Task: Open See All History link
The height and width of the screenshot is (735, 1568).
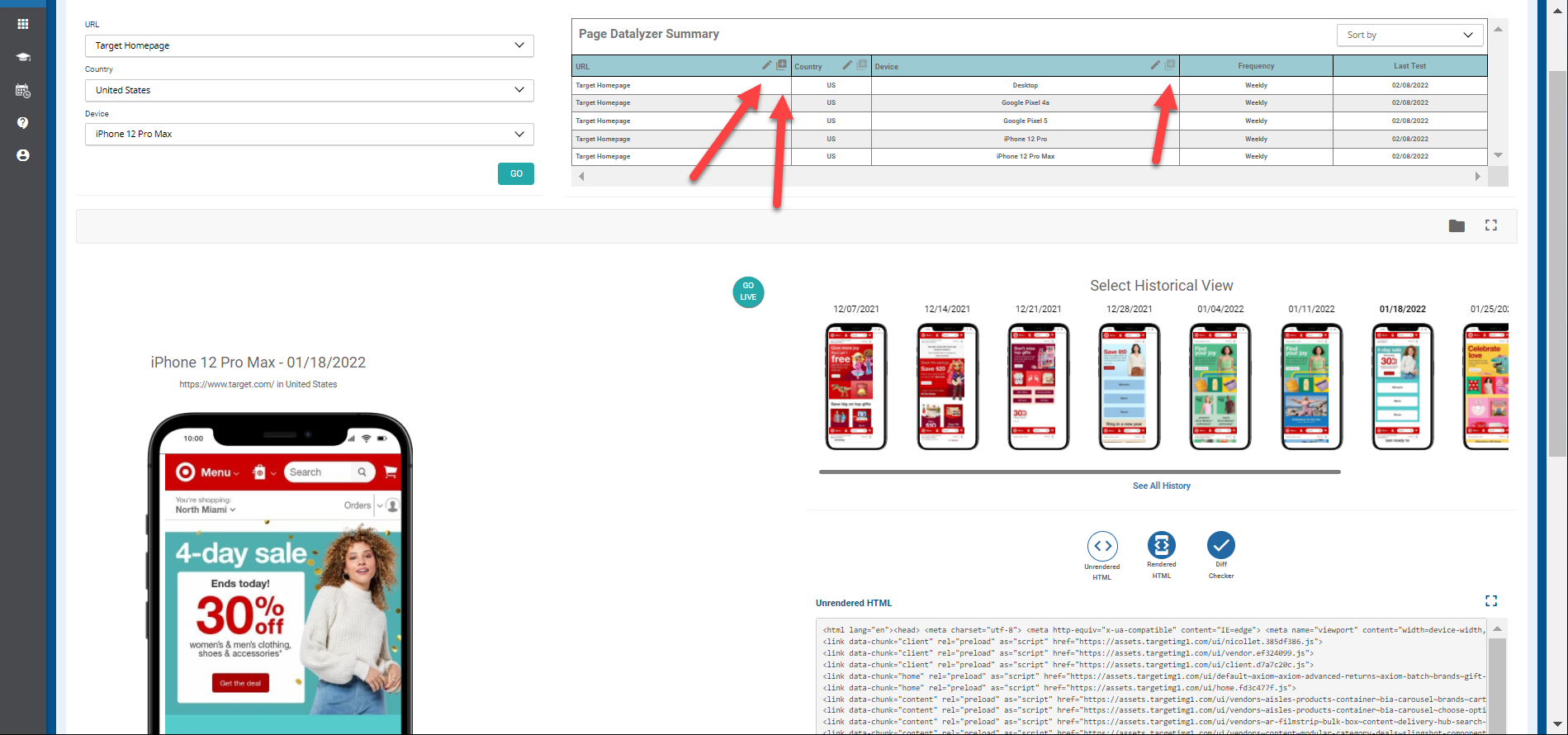Action: pos(1161,486)
